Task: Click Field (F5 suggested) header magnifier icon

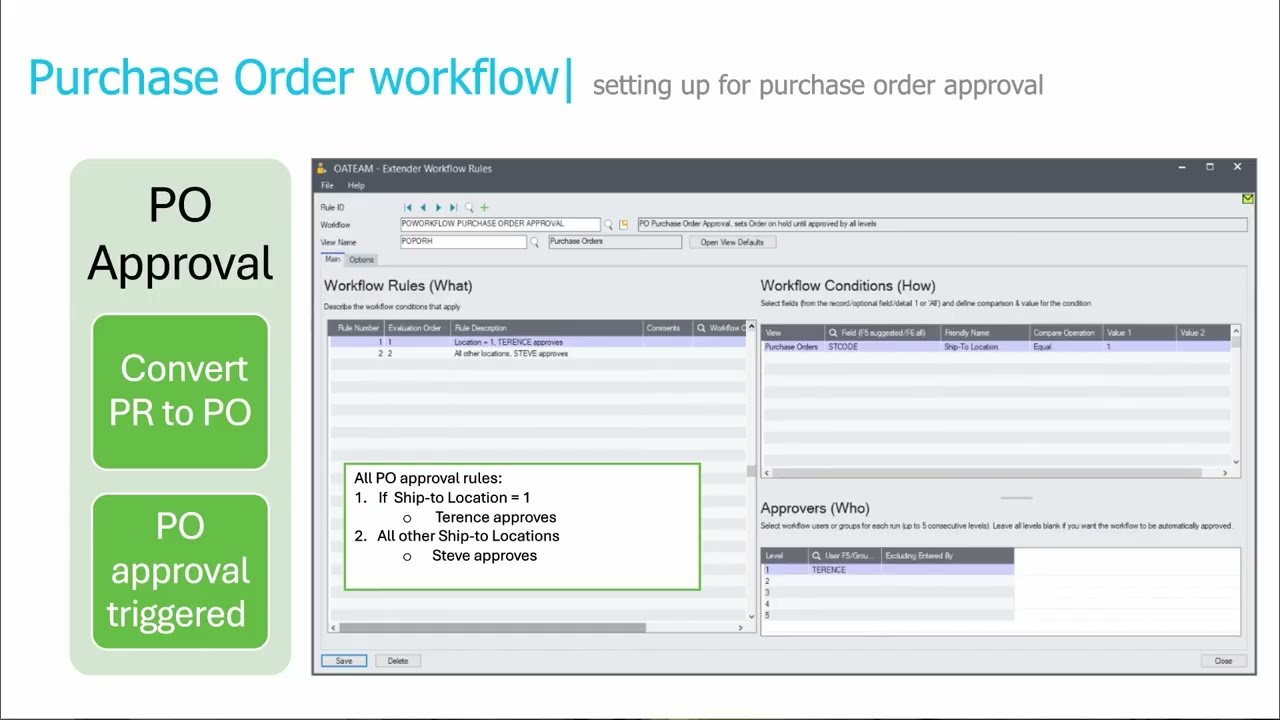Action: [x=833, y=333]
